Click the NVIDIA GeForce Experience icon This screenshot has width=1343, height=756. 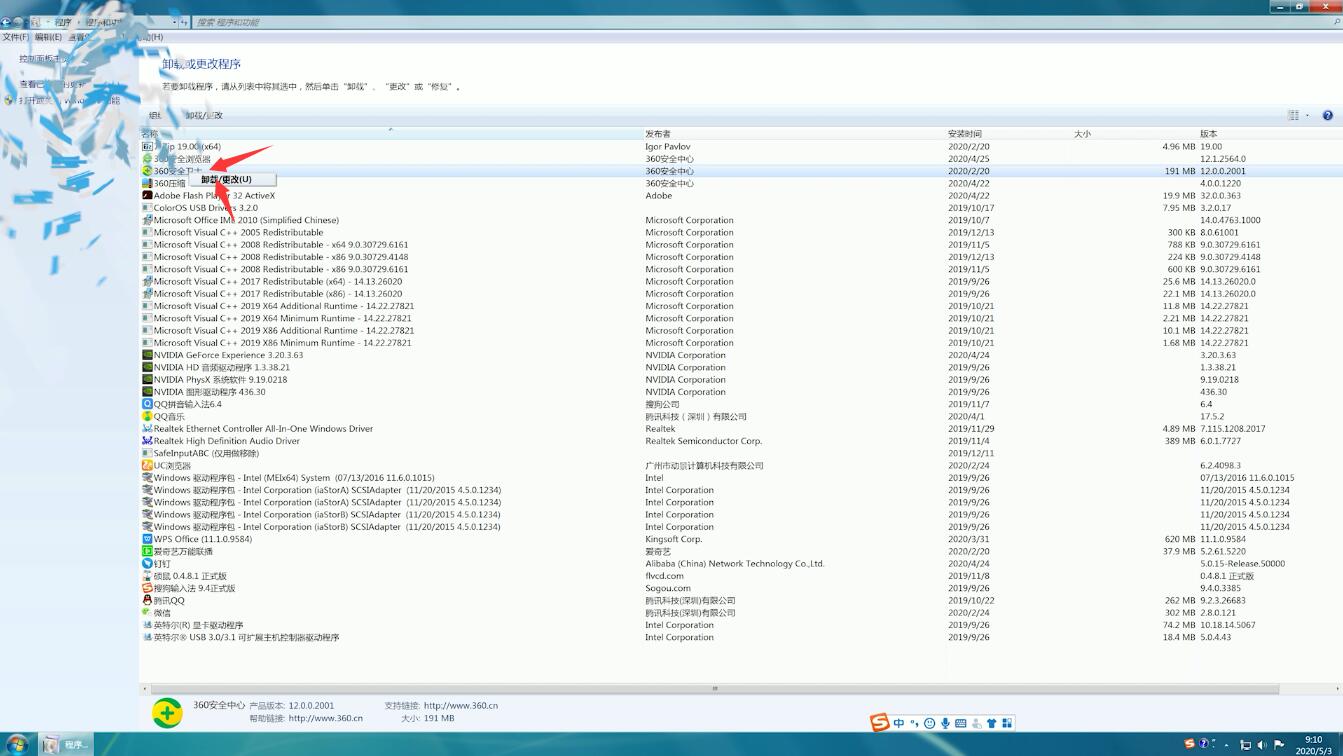147,355
